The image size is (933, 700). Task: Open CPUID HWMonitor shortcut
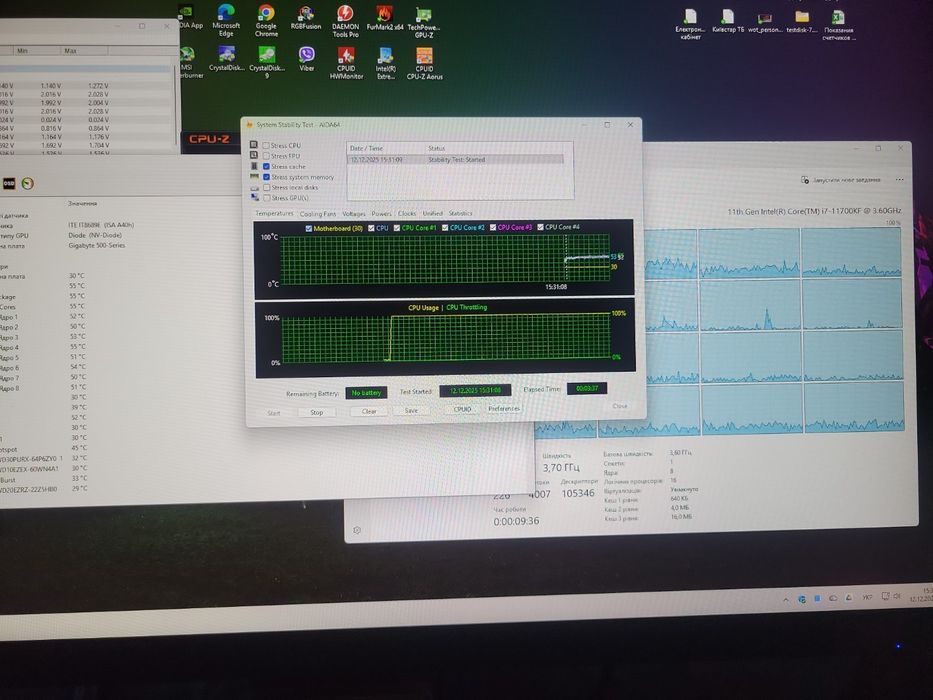click(346, 62)
